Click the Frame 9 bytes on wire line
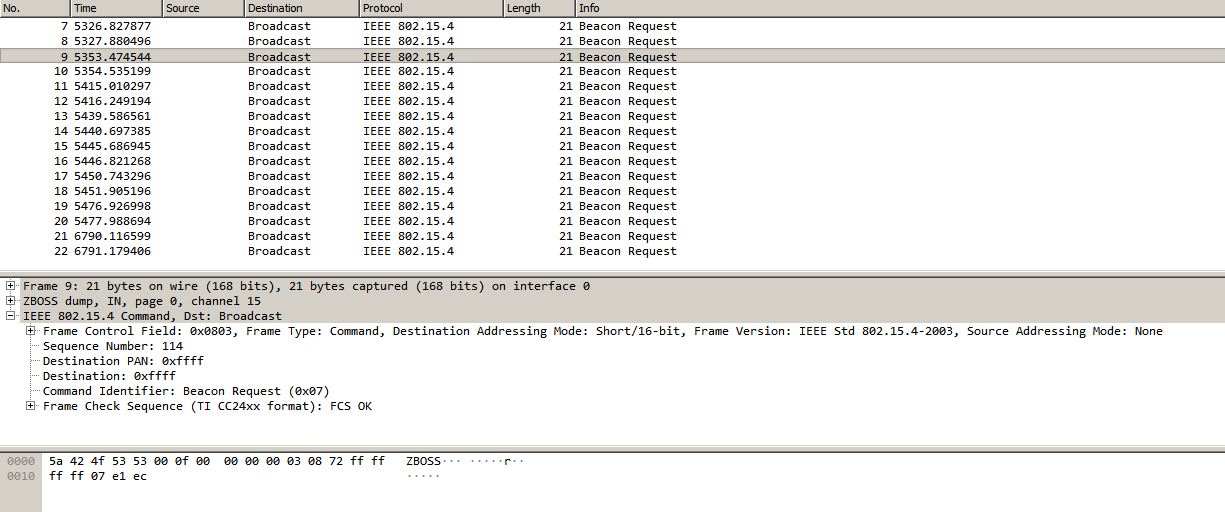Image resolution: width=1225 pixels, height=512 pixels. [x=306, y=286]
